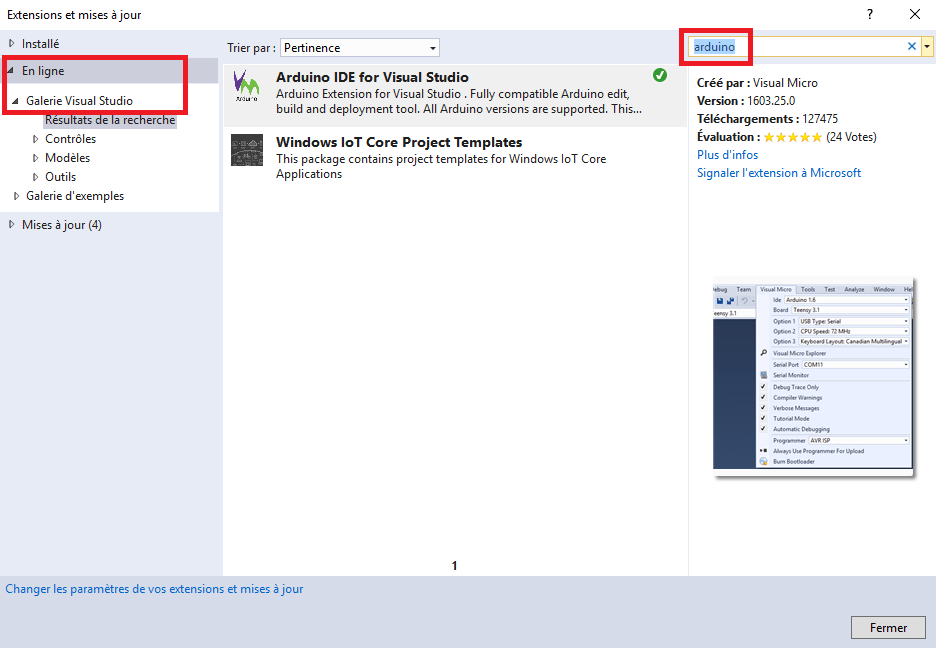This screenshot has height=648, width=936.
Task: Click the Créé par Visual Micro text
Action: point(758,83)
